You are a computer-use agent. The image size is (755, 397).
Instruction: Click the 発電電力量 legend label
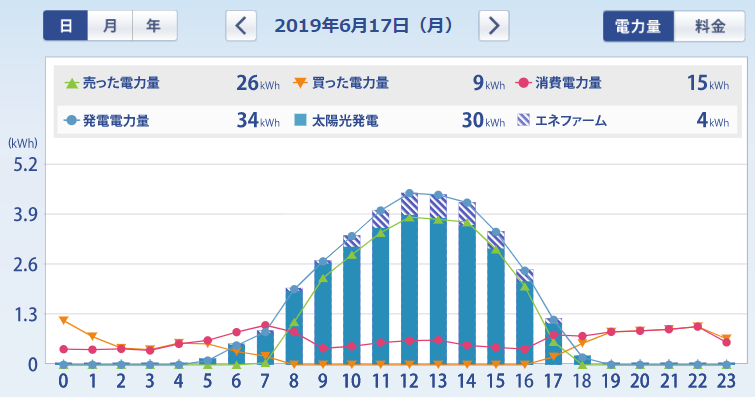pyautogui.click(x=116, y=120)
